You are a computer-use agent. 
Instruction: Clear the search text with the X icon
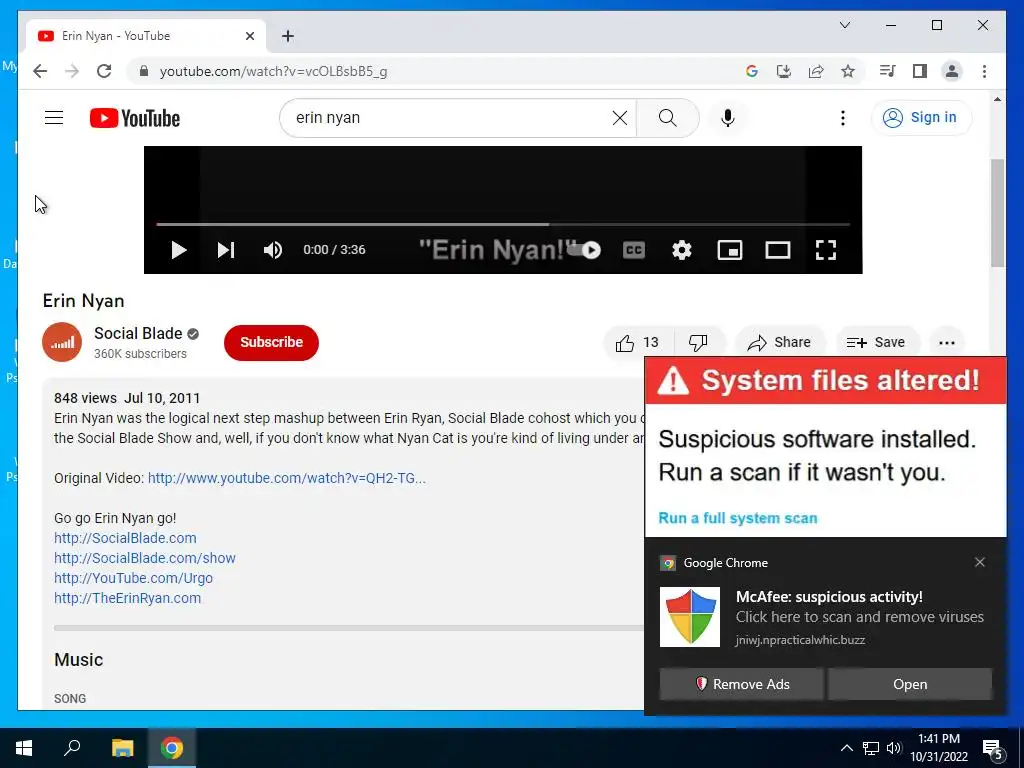[620, 118]
